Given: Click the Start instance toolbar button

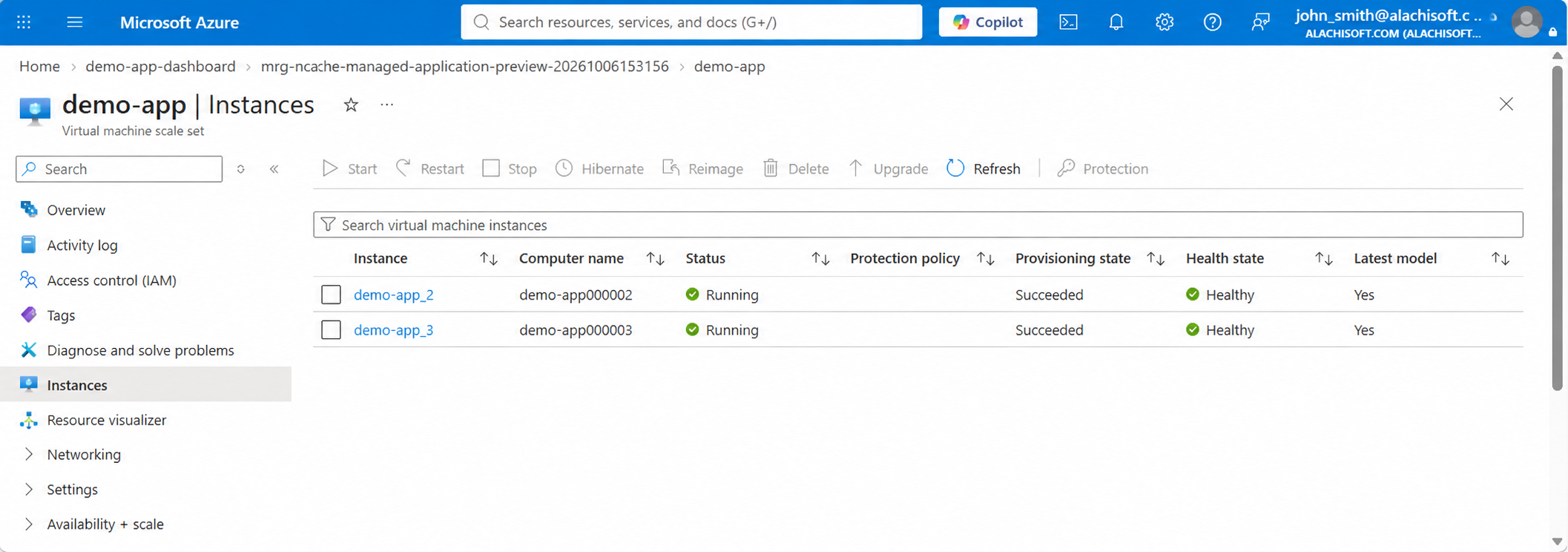Looking at the screenshot, I should [350, 168].
